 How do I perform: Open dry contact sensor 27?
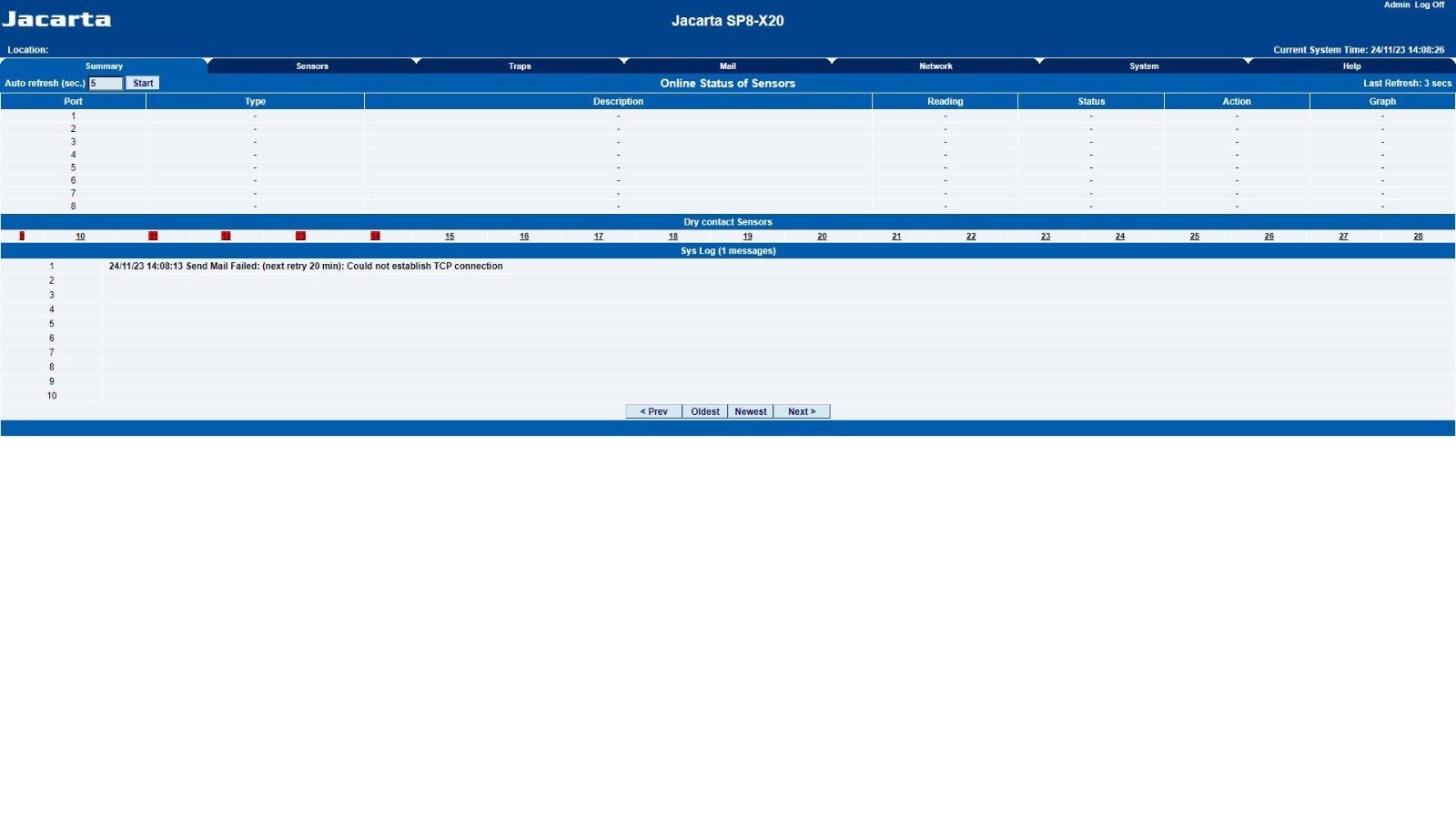pos(1343,237)
